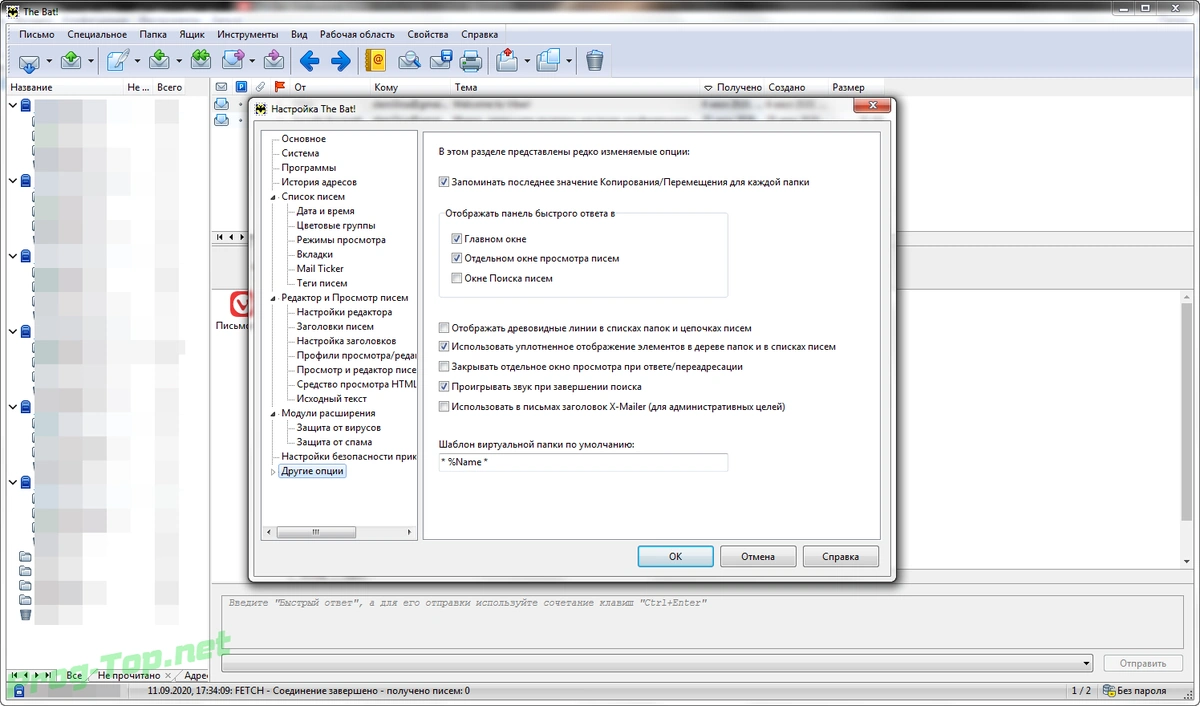Uncheck the 'Главном окне' checkbox
This screenshot has width=1200, height=706.
pyautogui.click(x=456, y=240)
